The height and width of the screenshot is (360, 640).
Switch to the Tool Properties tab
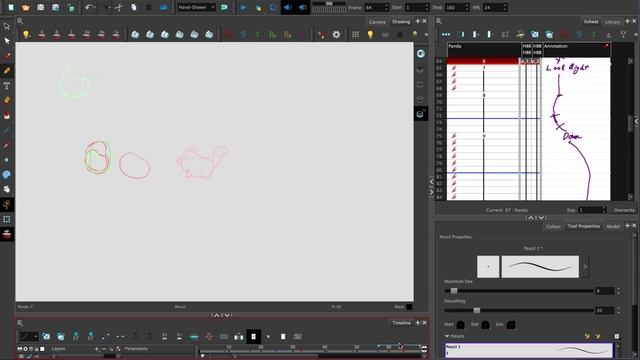click(583, 227)
